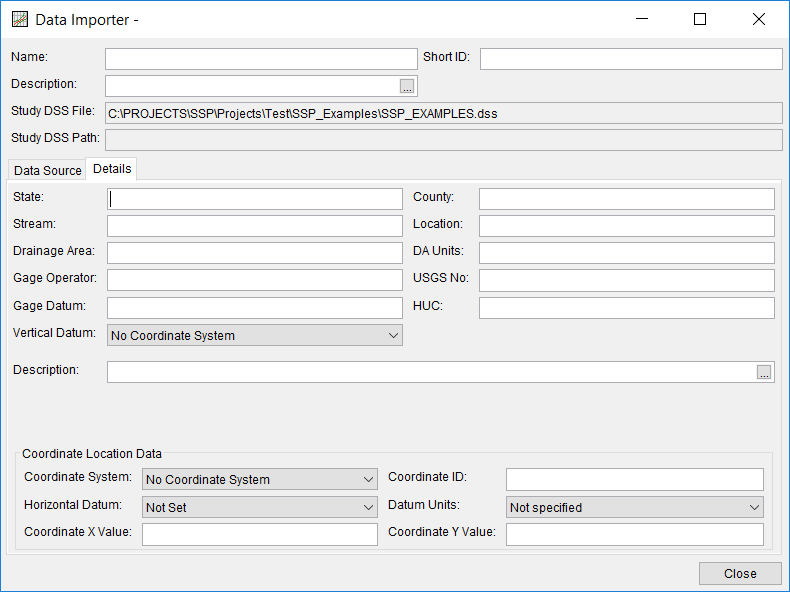
Task: Open the top Description ellipsis editor button
Action: point(407,86)
